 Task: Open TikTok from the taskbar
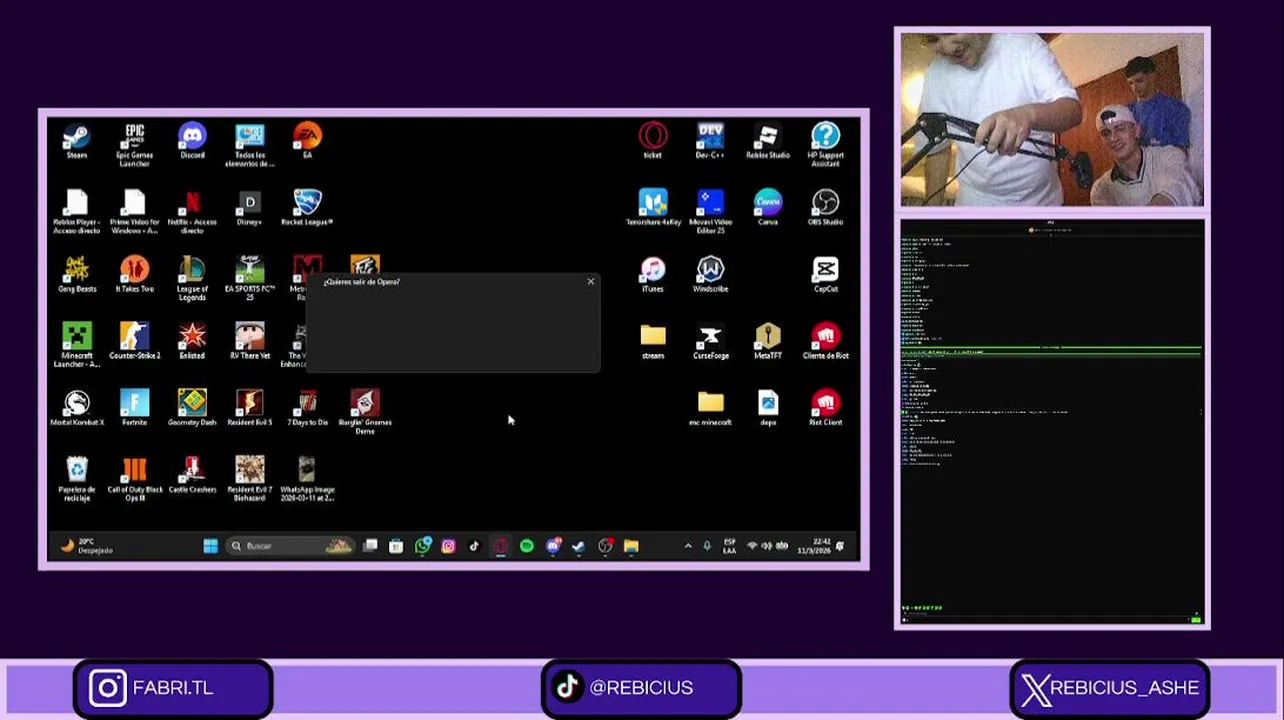point(474,546)
